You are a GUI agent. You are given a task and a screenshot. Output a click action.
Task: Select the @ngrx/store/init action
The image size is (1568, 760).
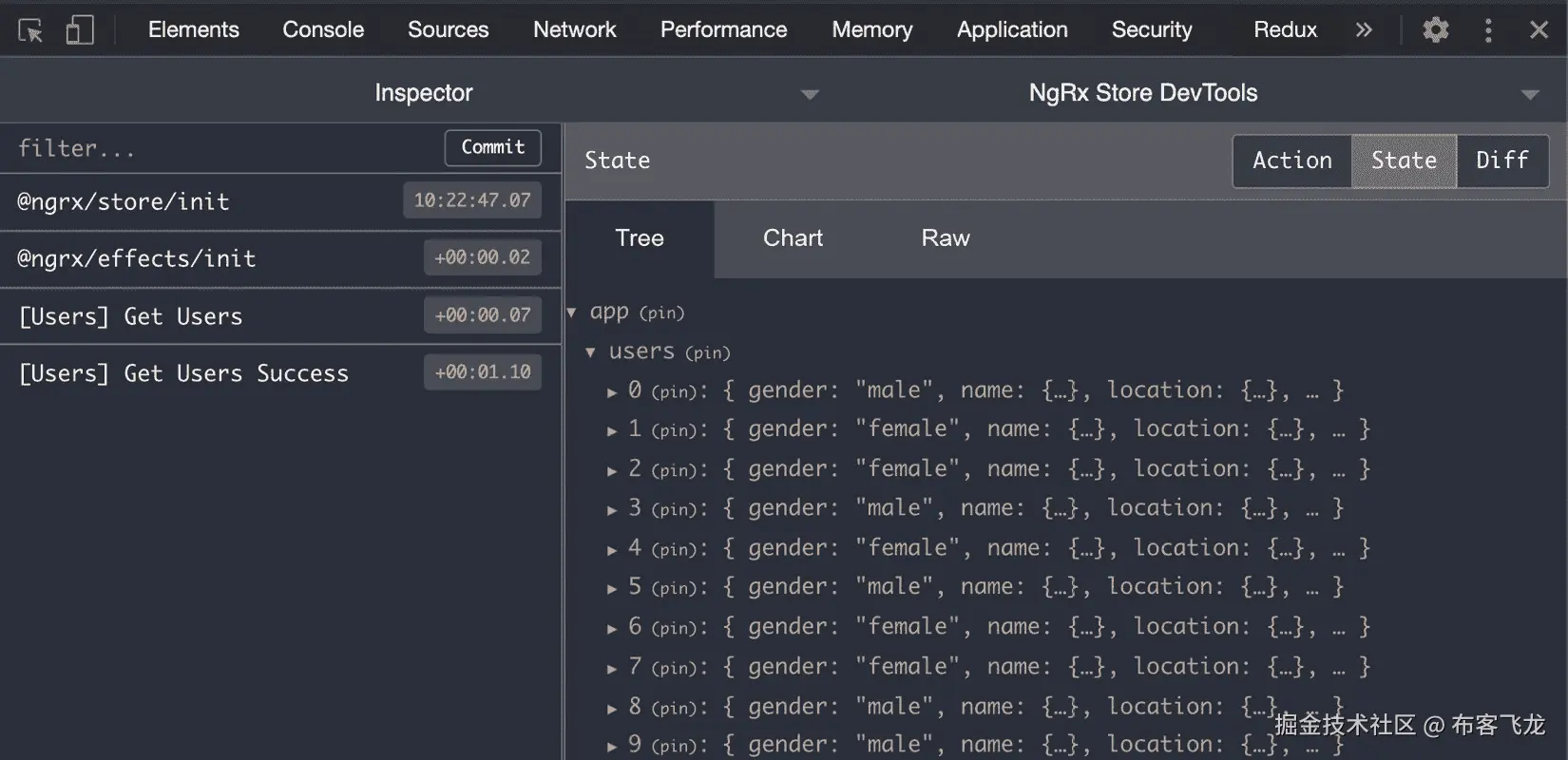tap(280, 201)
